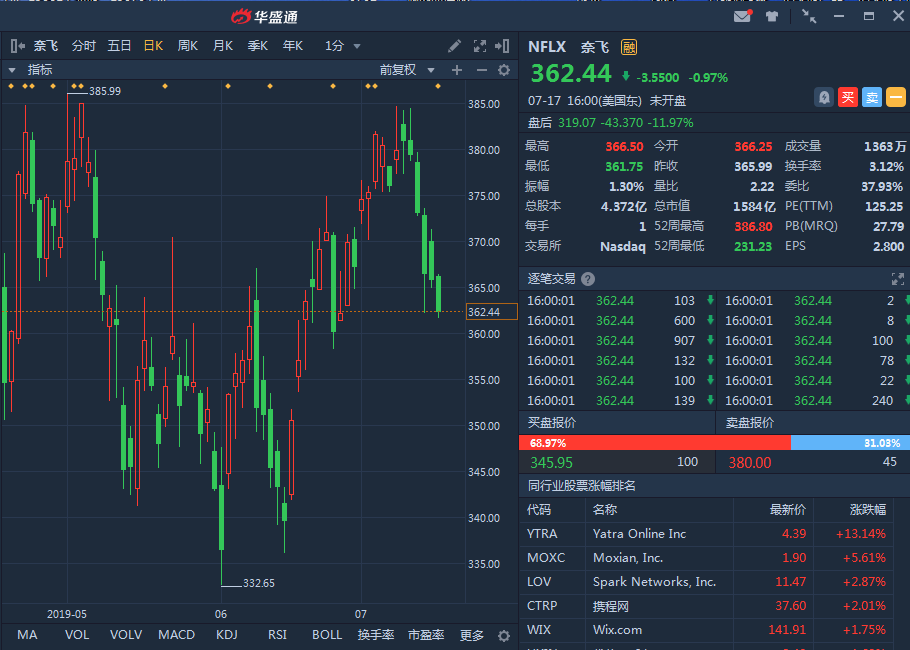910x650 pixels.
Task: Open the 1分 minute interval dropdown
Action: [x=342, y=46]
